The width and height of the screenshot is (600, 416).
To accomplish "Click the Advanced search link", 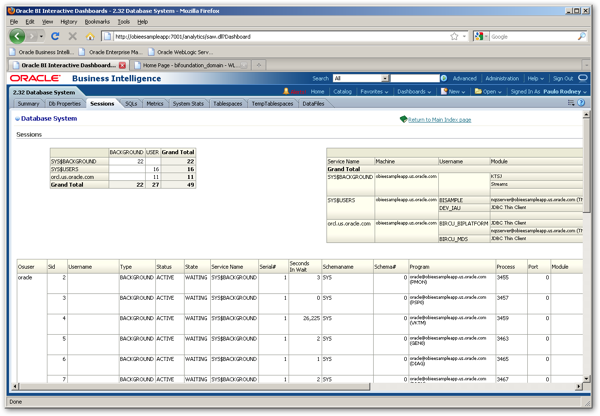I will click(x=465, y=78).
